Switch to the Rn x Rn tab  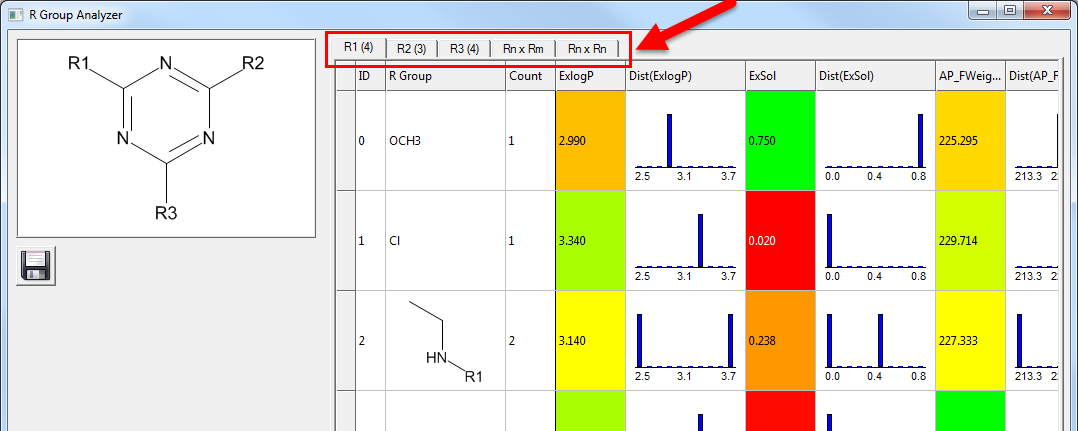pos(586,49)
